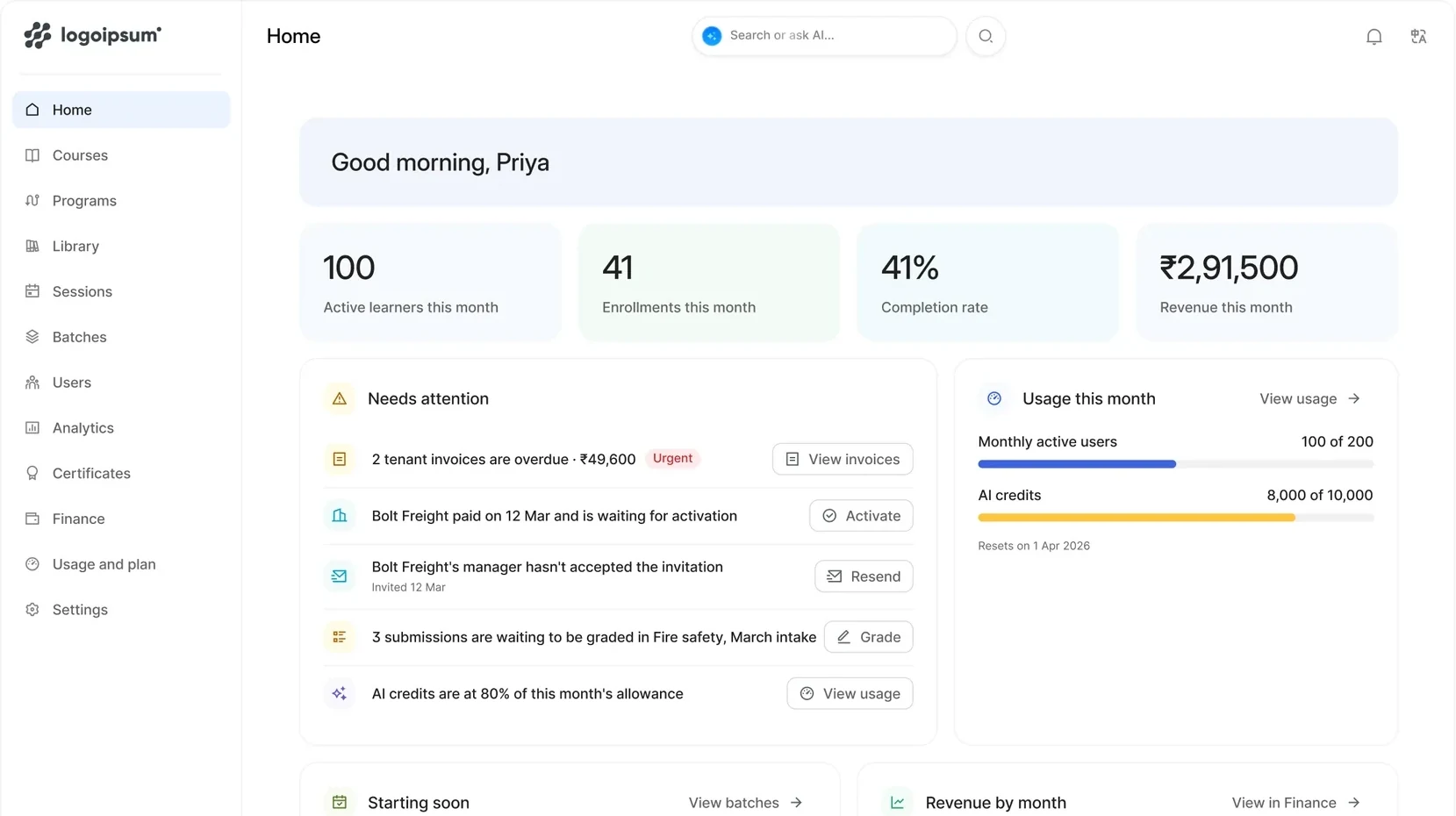Screen dimensions: 1456x816
Task: Click the Bolt Freight activation building icon
Action: pyautogui.click(x=340, y=516)
